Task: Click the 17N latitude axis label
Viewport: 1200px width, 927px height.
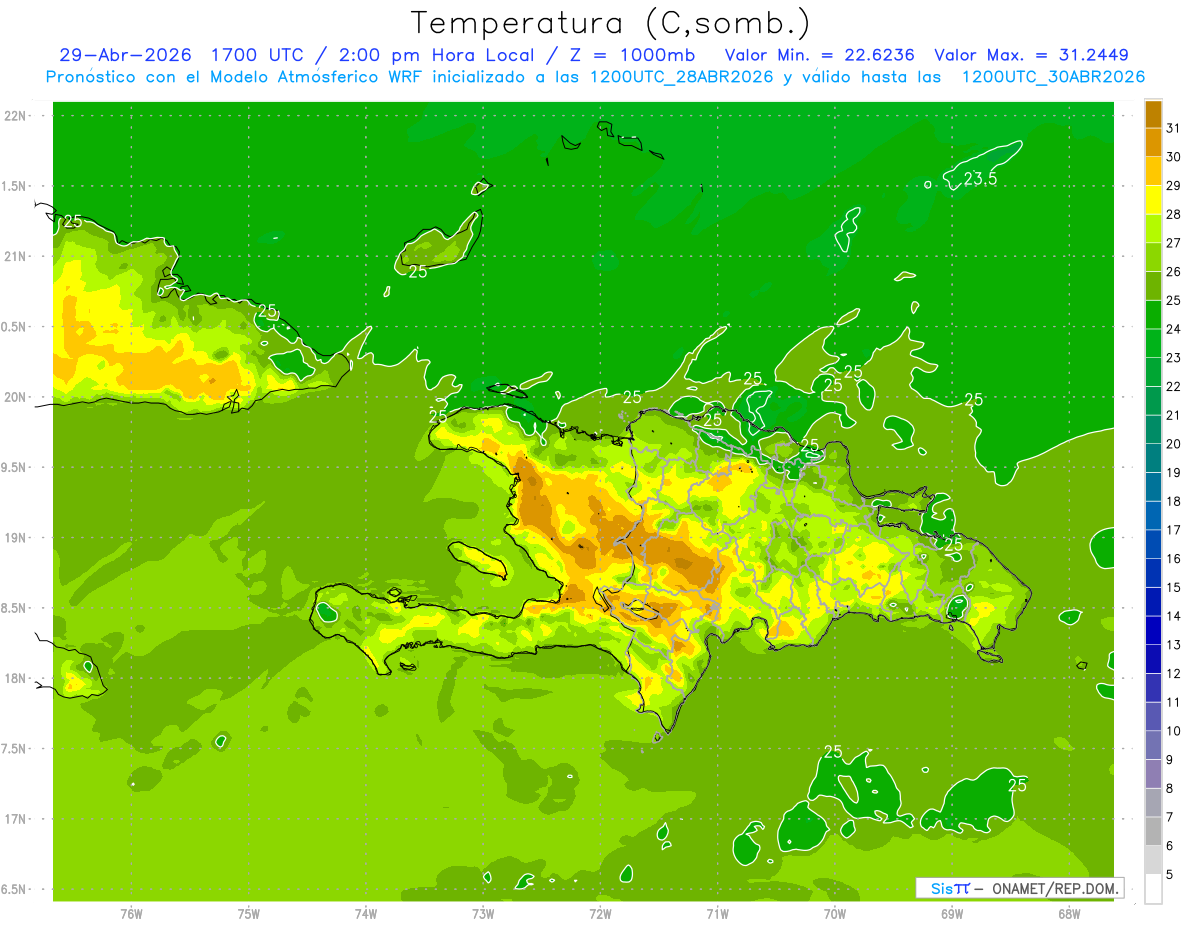Action: point(17,819)
